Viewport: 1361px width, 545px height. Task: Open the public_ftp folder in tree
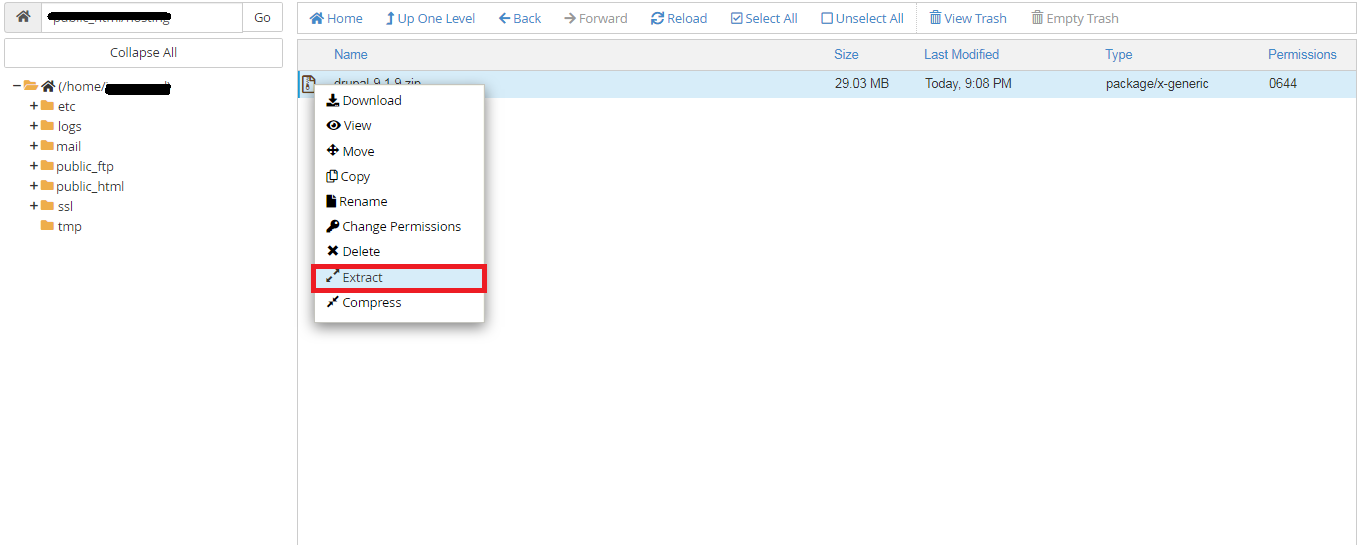pos(77,166)
